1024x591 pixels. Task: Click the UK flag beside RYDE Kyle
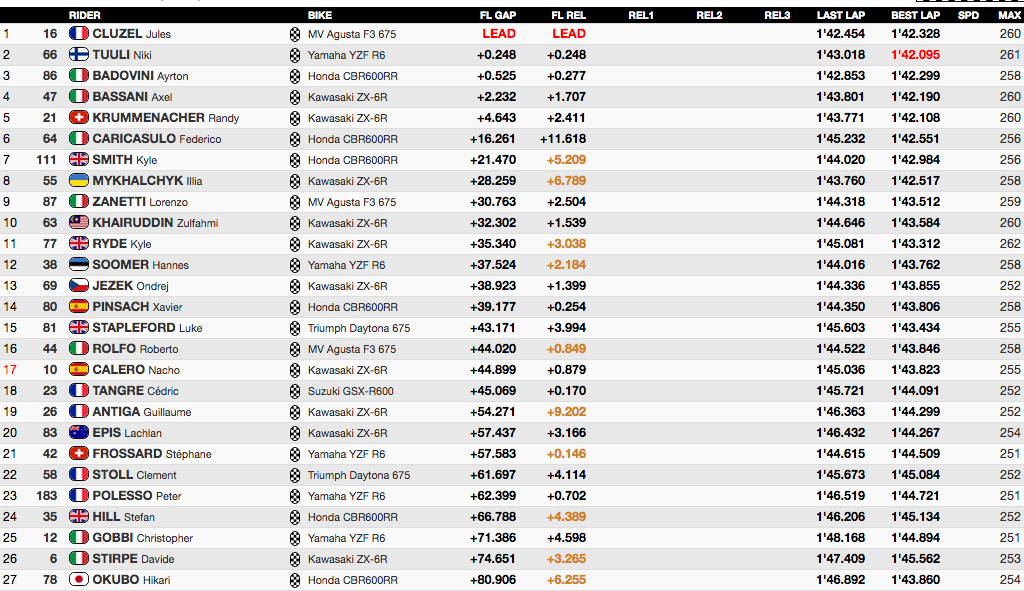[78, 244]
